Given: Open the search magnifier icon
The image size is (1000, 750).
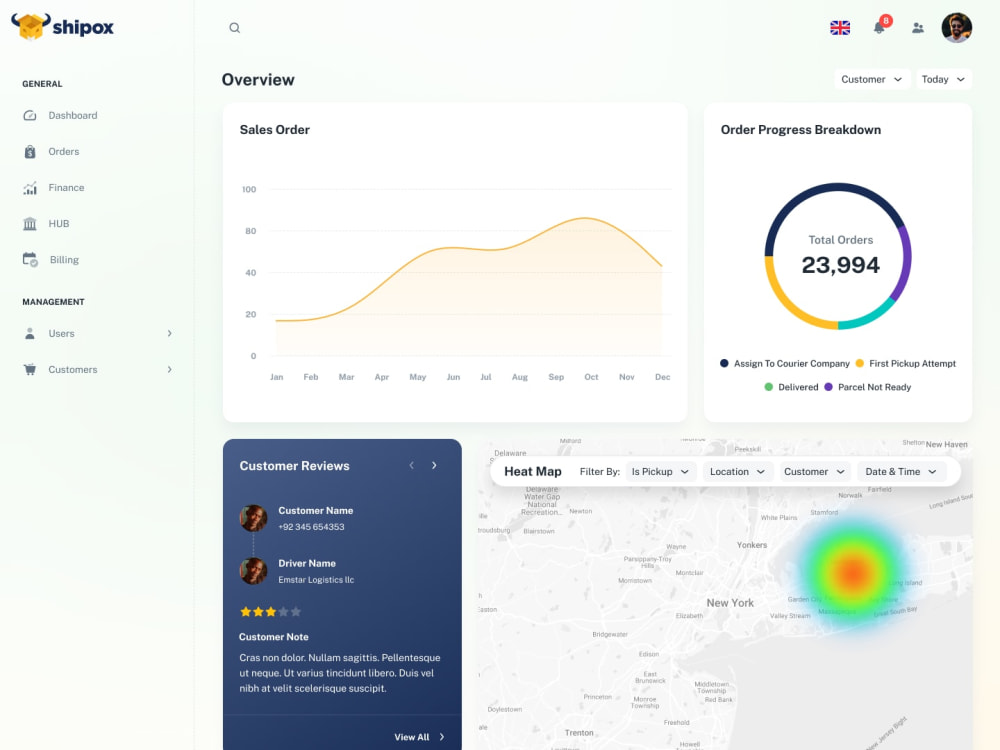Looking at the screenshot, I should 235,28.
